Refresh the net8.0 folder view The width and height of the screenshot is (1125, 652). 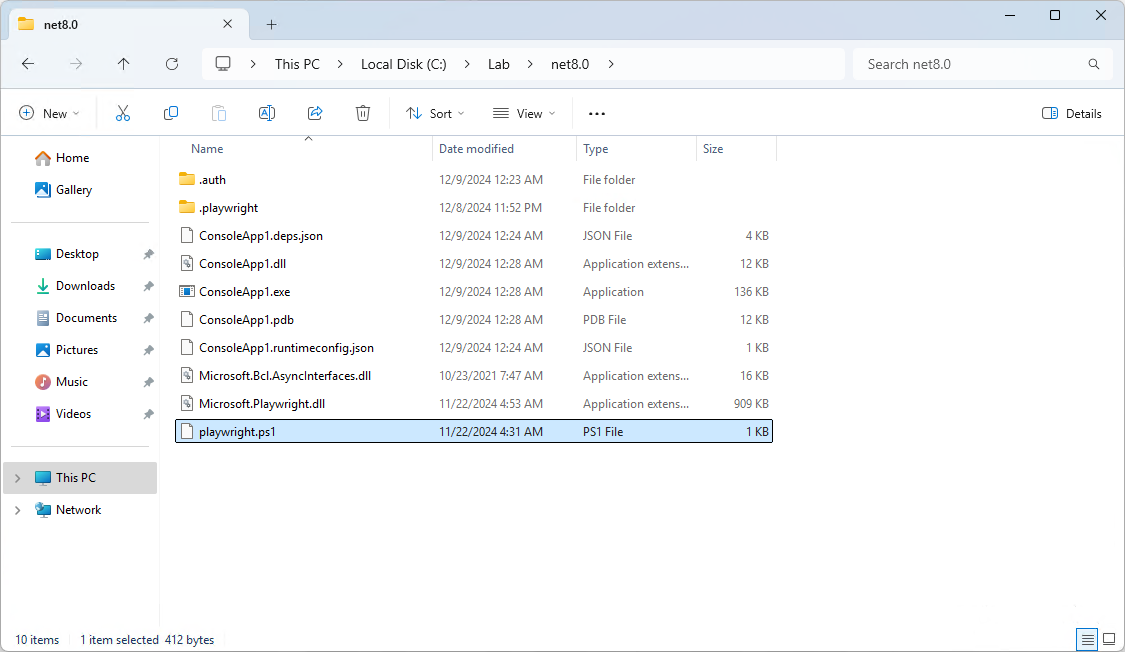coord(172,64)
